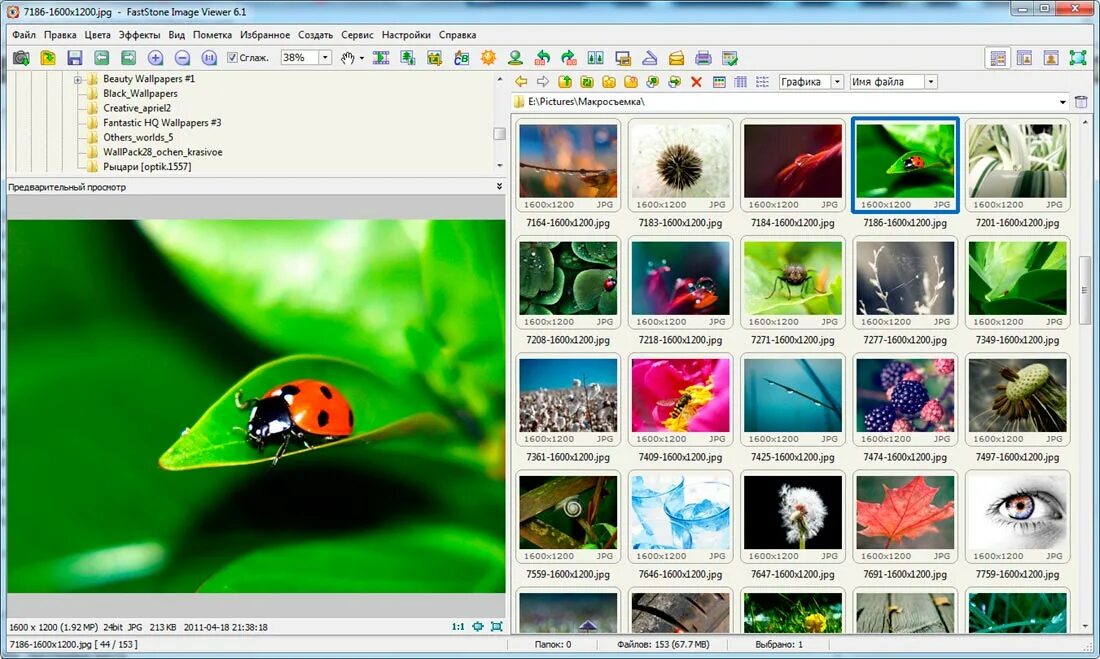Select Fantastic HQ Wallpapers #3 folder

coord(162,123)
